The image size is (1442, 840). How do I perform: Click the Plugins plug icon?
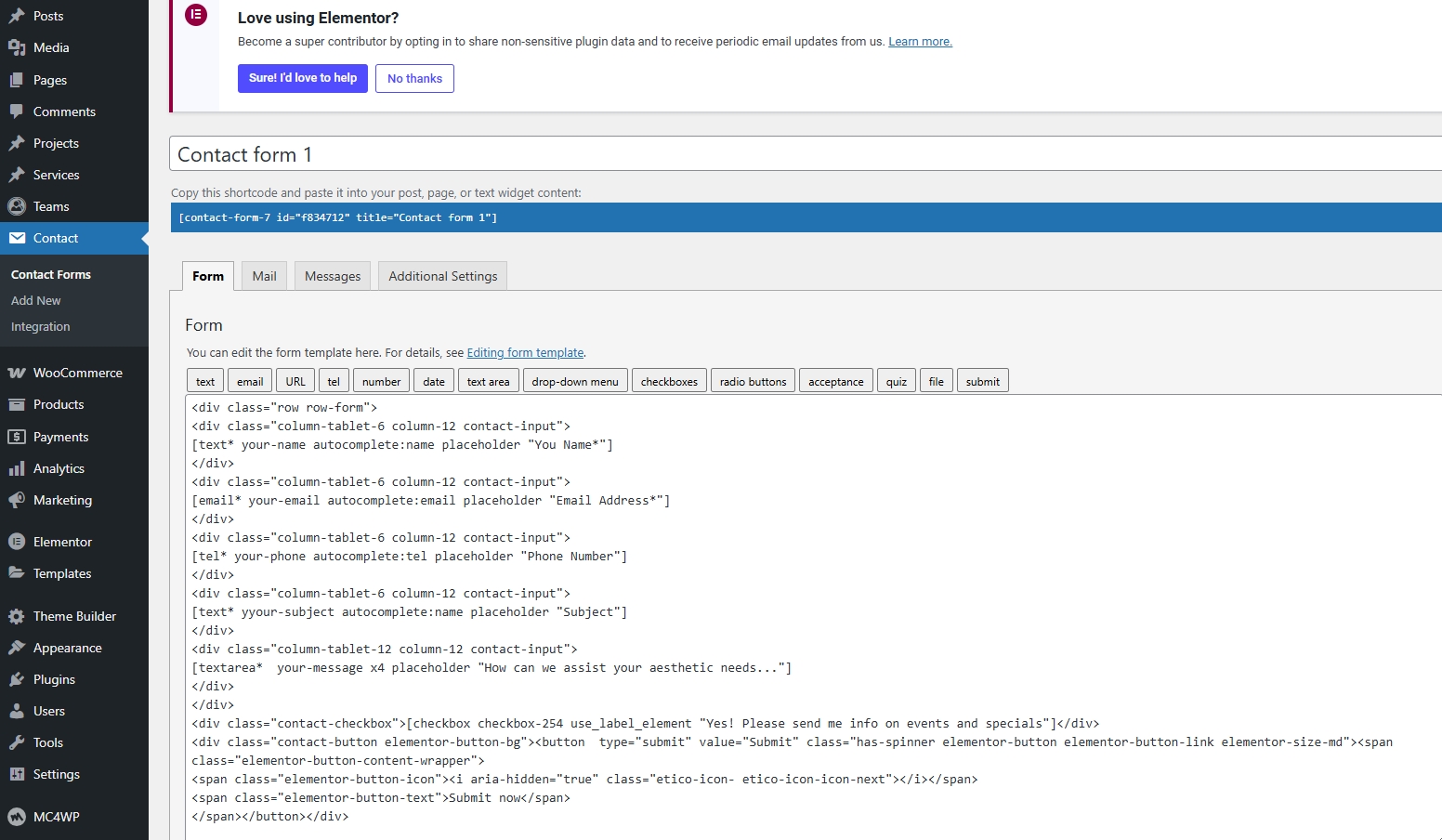coord(17,679)
